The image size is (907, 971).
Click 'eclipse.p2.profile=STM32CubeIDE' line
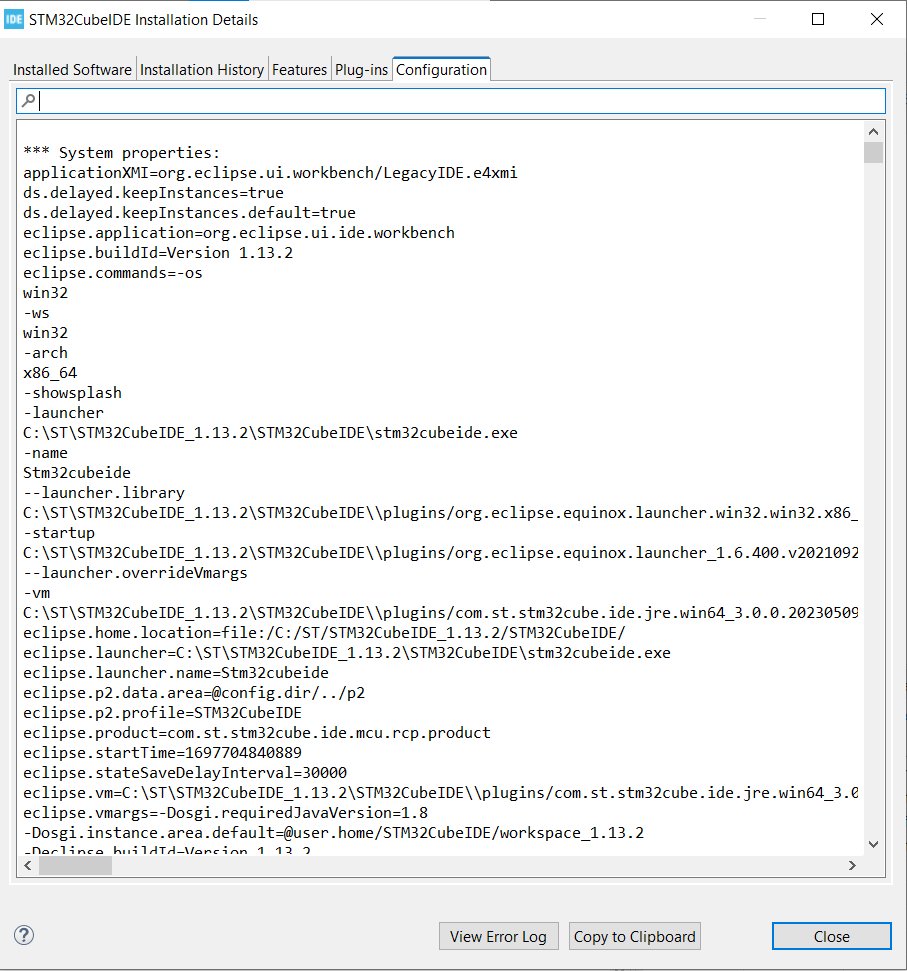click(162, 713)
